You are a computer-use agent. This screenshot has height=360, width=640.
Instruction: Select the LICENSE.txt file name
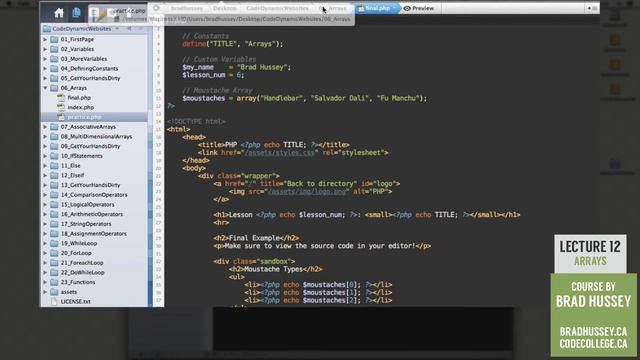point(76,302)
